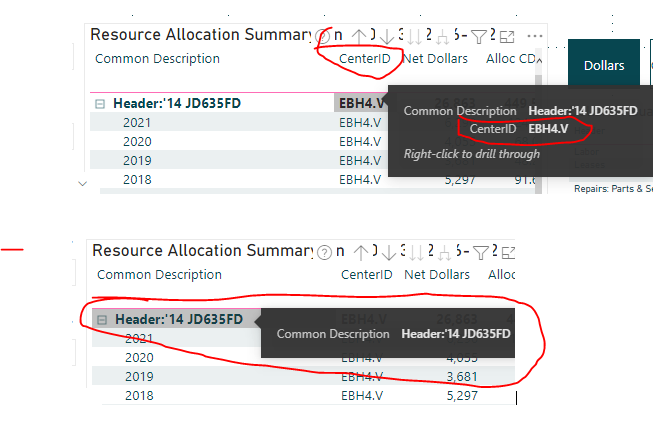This screenshot has height=424, width=653.
Task: Click help question mark in bottom visual title
Action: pos(324,252)
